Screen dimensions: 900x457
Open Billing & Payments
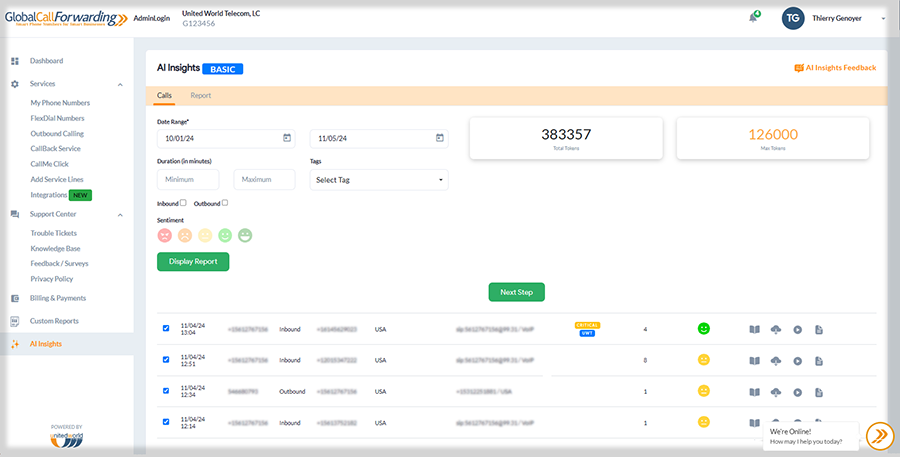click(57, 299)
